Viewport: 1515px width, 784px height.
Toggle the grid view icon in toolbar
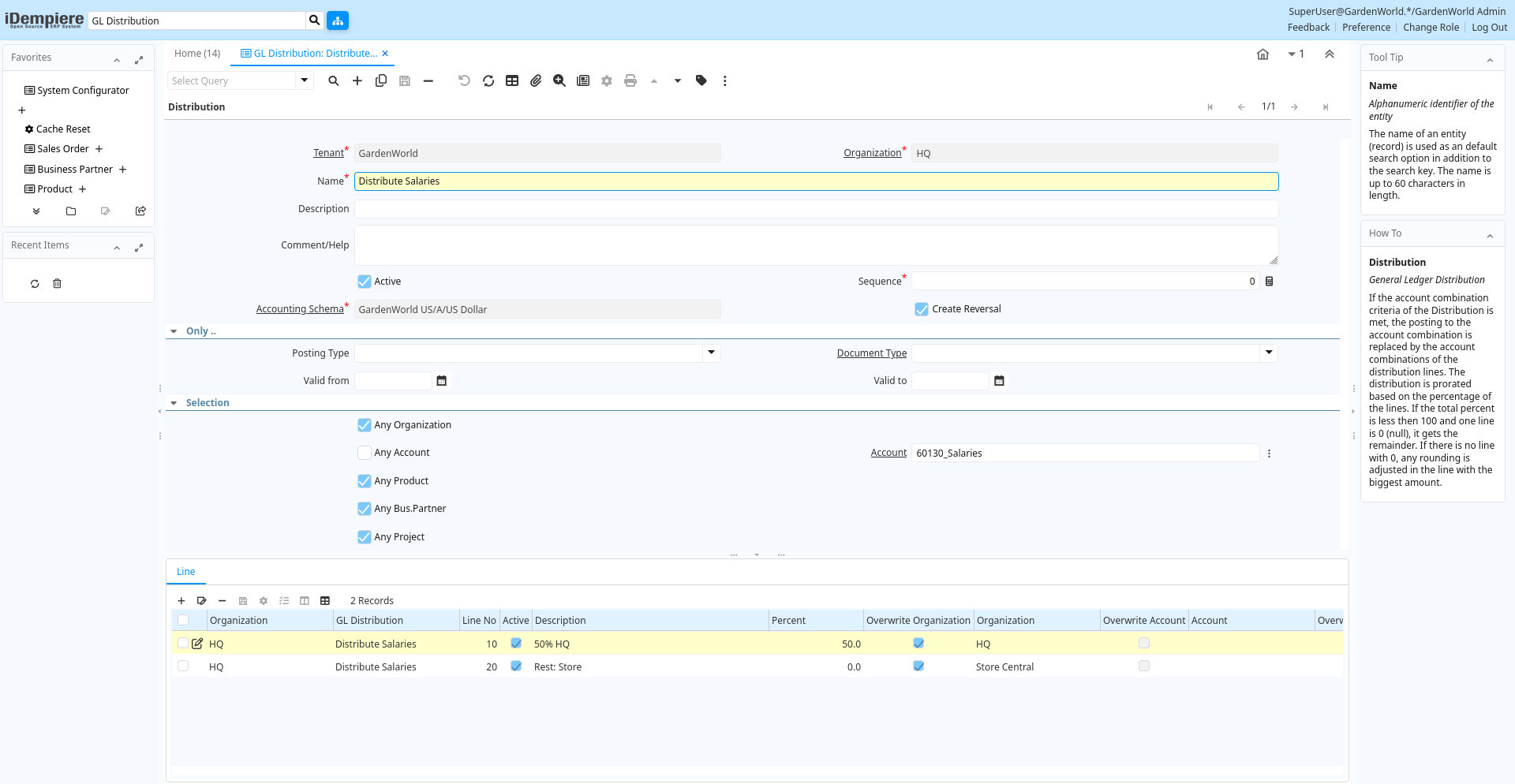(512, 80)
